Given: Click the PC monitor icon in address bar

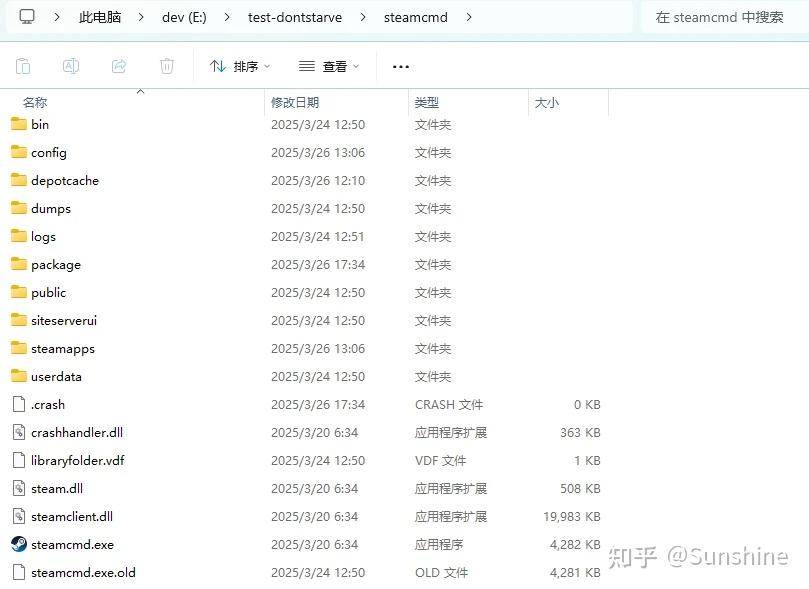Looking at the screenshot, I should pyautogui.click(x=27, y=17).
